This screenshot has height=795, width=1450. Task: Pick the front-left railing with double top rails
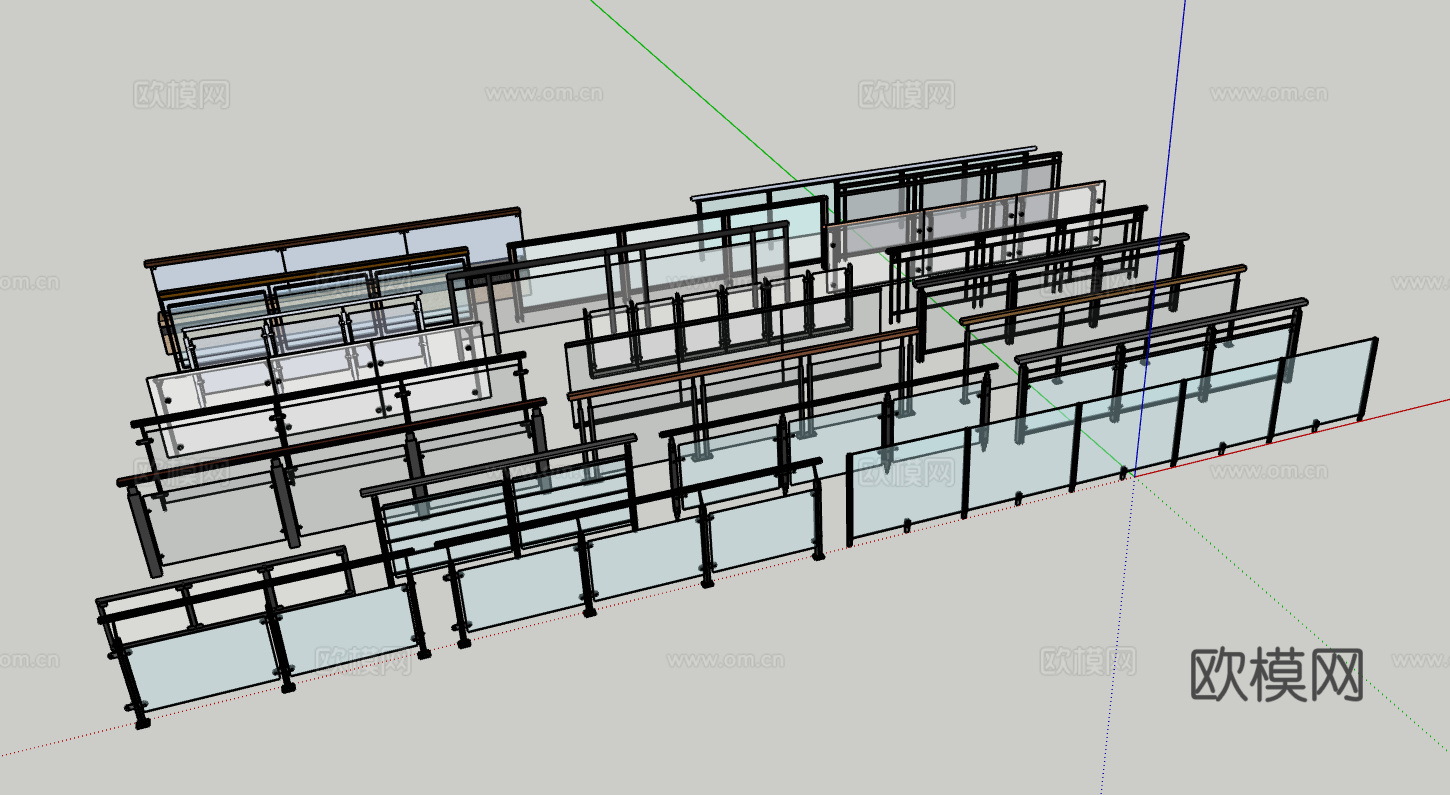click(265, 636)
